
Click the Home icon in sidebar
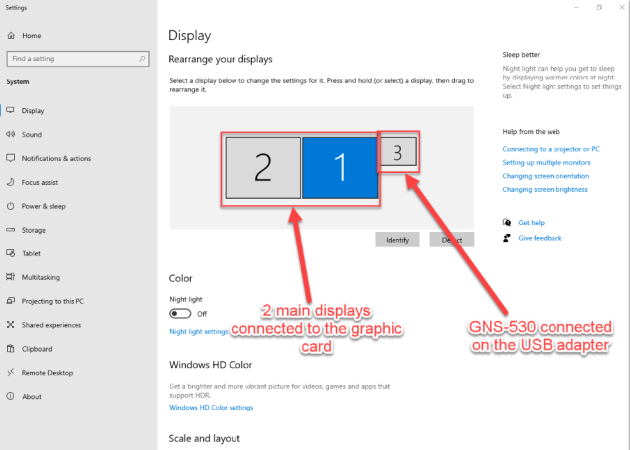[11, 35]
